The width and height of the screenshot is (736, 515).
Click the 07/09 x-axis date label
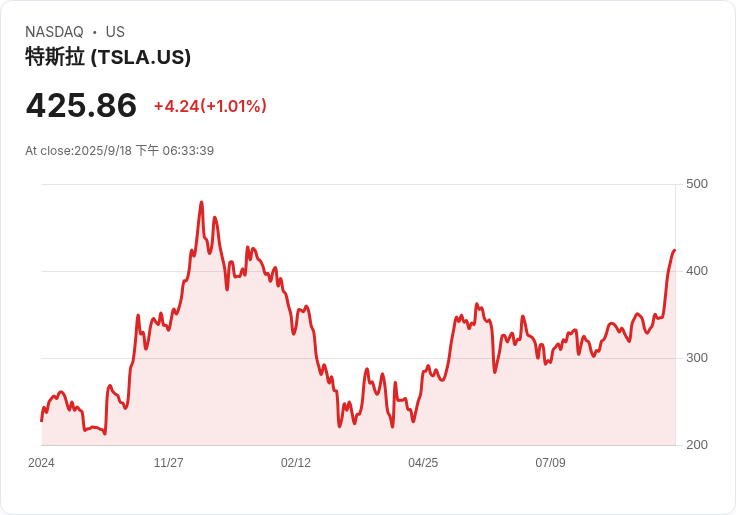[550, 463]
